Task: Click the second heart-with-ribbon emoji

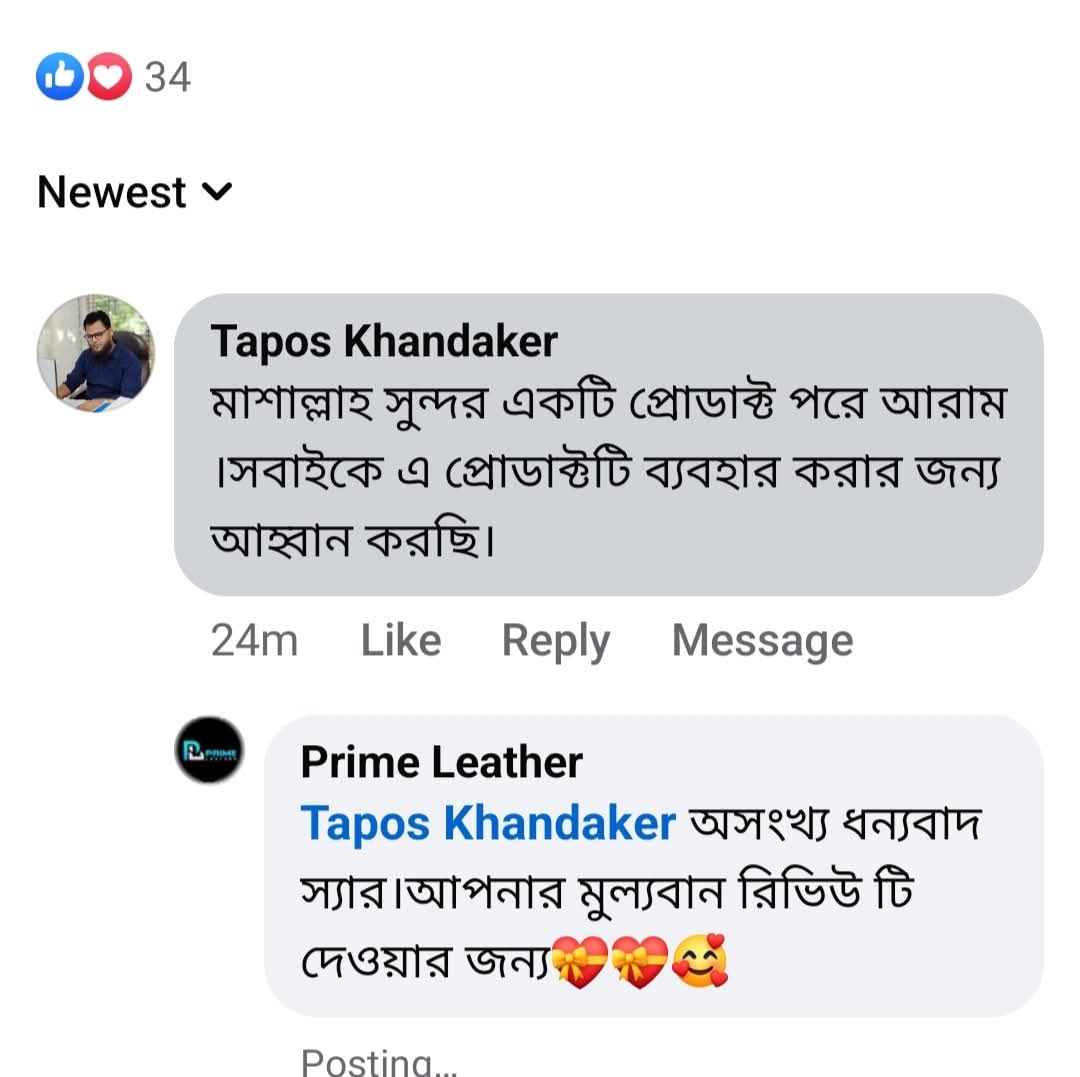Action: pos(639,964)
